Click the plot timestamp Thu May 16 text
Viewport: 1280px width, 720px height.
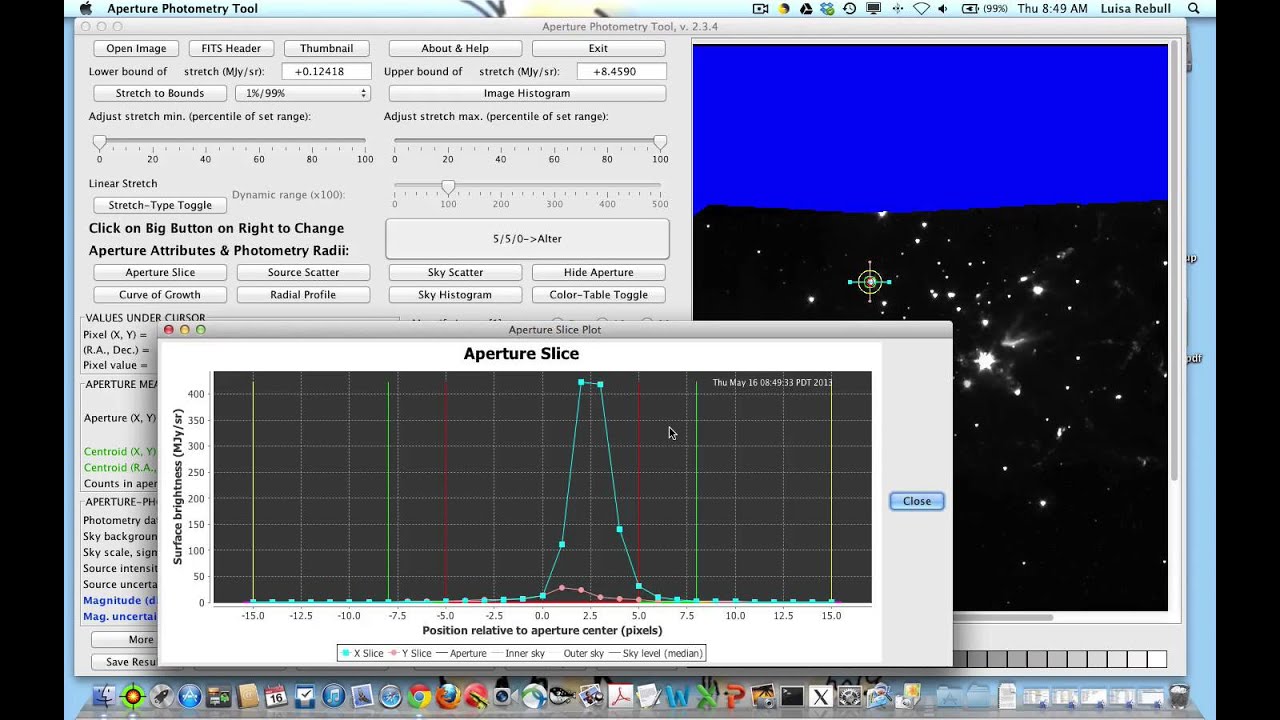772,382
